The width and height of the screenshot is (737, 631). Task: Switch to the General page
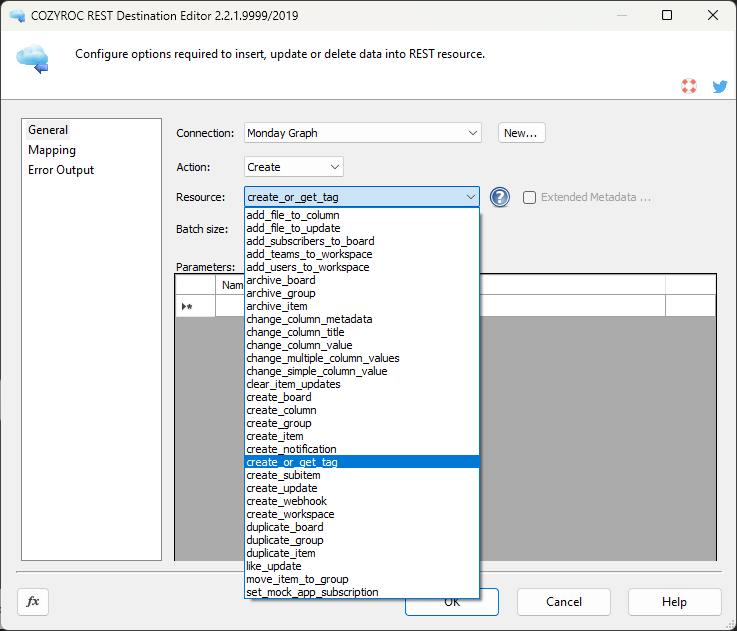click(x=48, y=130)
